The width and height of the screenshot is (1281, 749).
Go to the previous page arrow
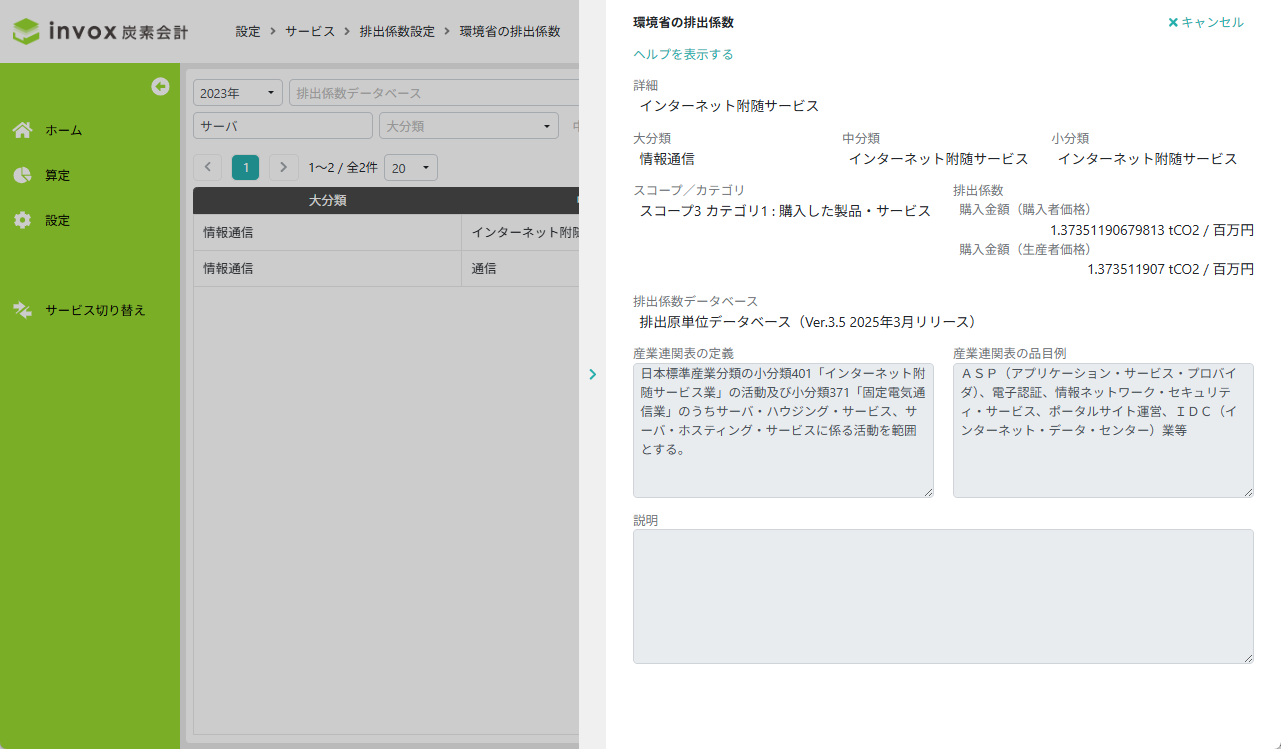(208, 167)
